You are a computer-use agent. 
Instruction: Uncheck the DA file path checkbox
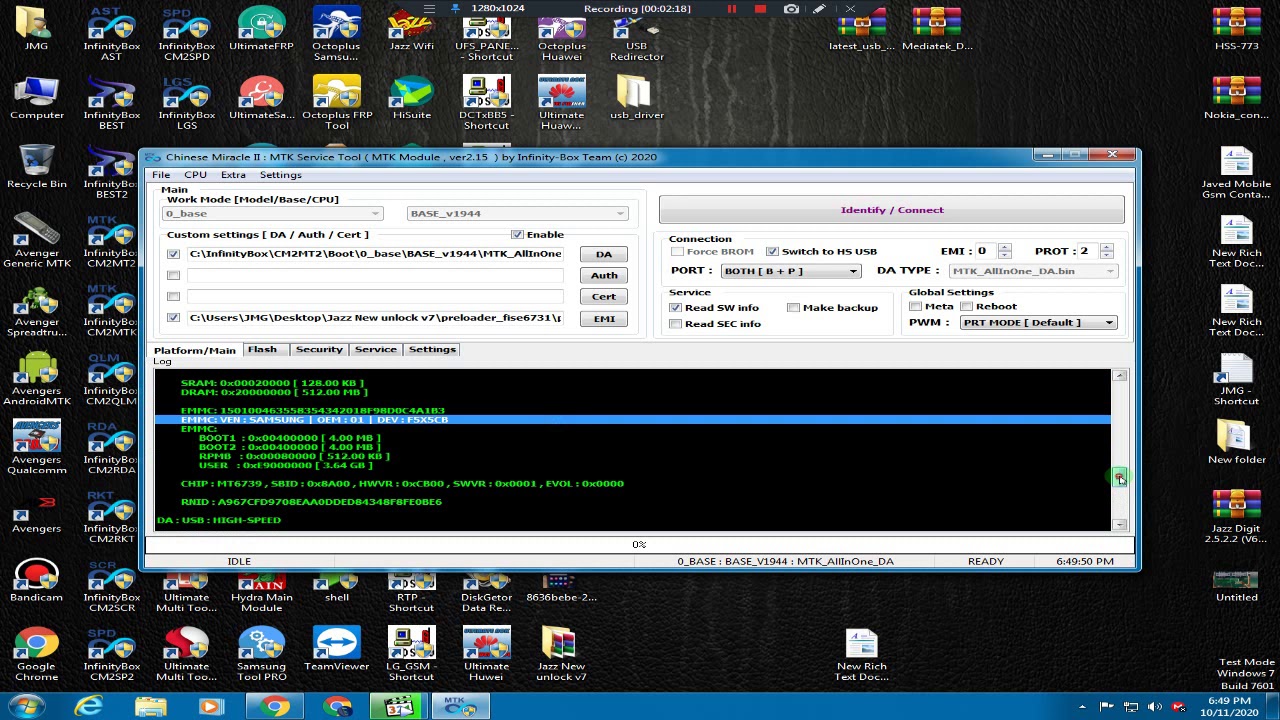pos(173,254)
